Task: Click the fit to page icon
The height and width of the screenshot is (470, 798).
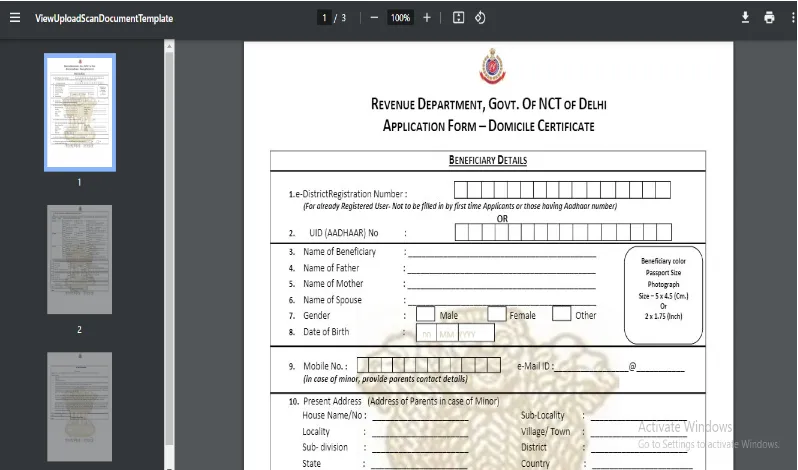Action: click(458, 18)
